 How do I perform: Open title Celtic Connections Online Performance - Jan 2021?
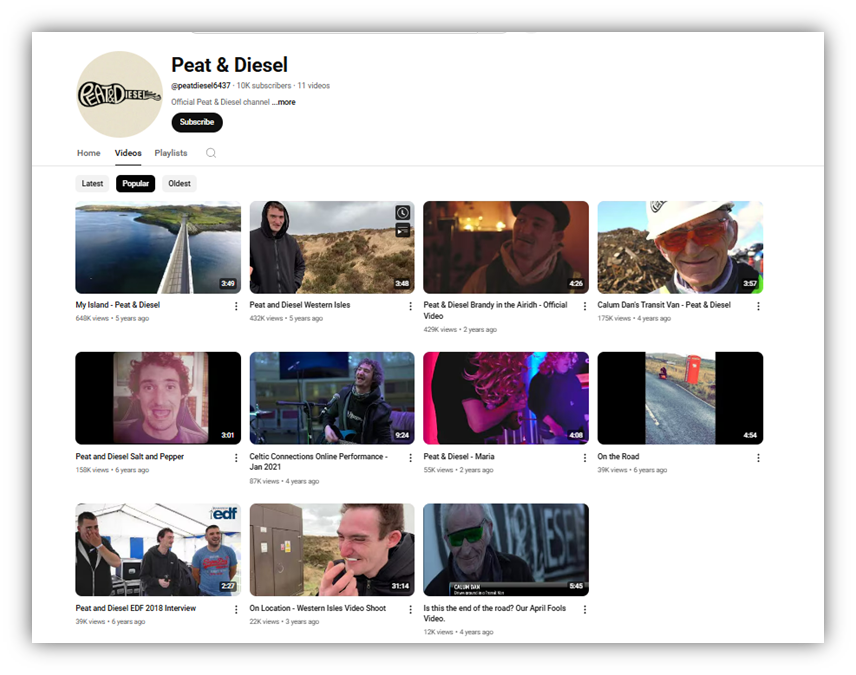318,461
